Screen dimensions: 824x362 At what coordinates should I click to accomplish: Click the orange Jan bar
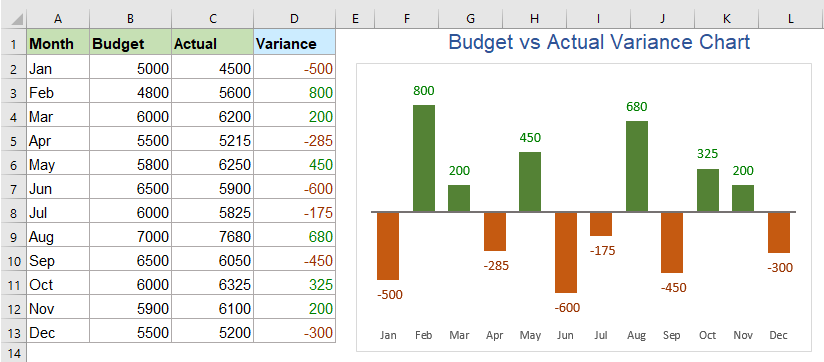(x=388, y=246)
